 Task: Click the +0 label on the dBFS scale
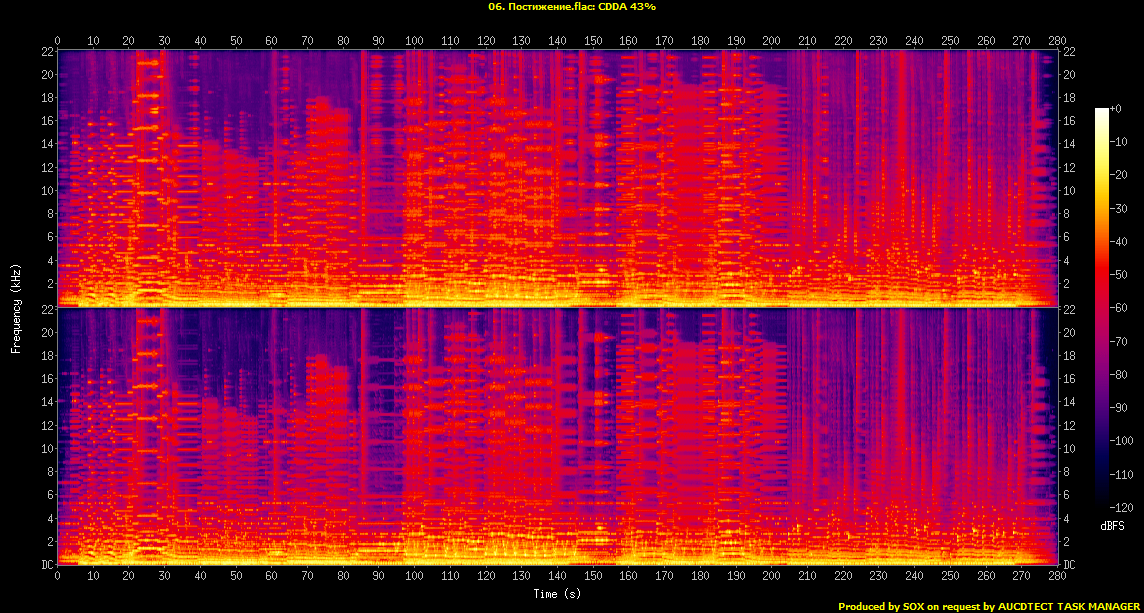pyautogui.click(x=1117, y=109)
